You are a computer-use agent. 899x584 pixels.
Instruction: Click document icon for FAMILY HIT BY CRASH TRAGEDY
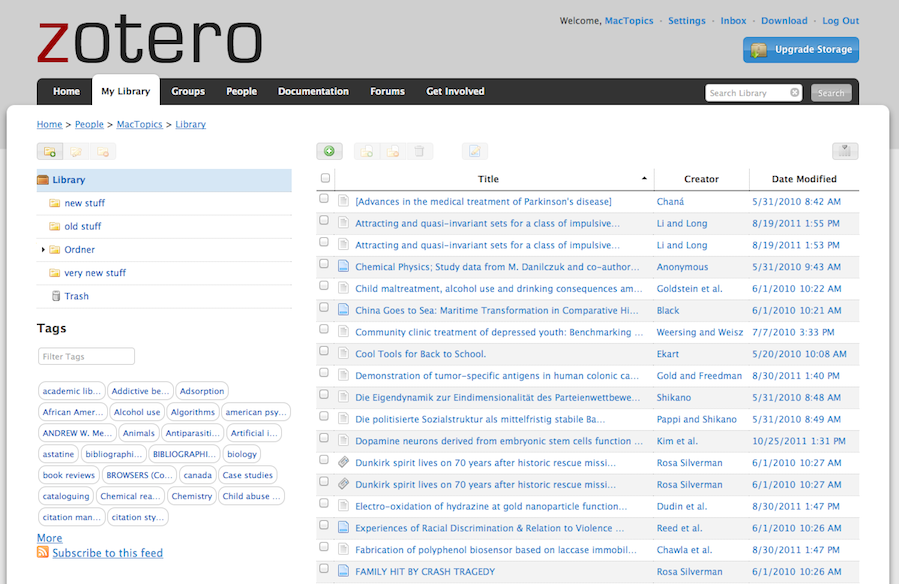pos(343,571)
